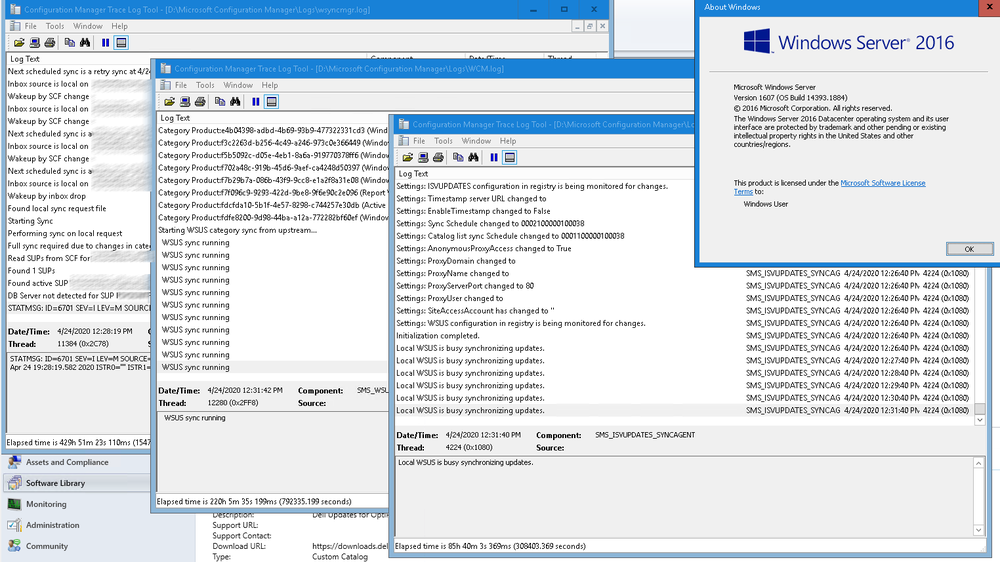This screenshot has height=562, width=1000.
Task: Open Tools menu in front Trace Log window
Action: point(443,141)
